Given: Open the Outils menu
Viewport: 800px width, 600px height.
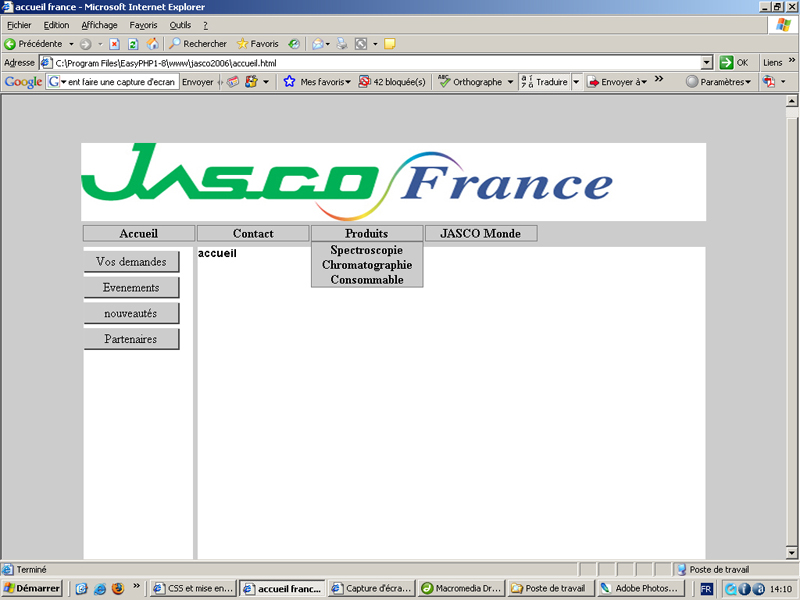Looking at the screenshot, I should point(180,25).
